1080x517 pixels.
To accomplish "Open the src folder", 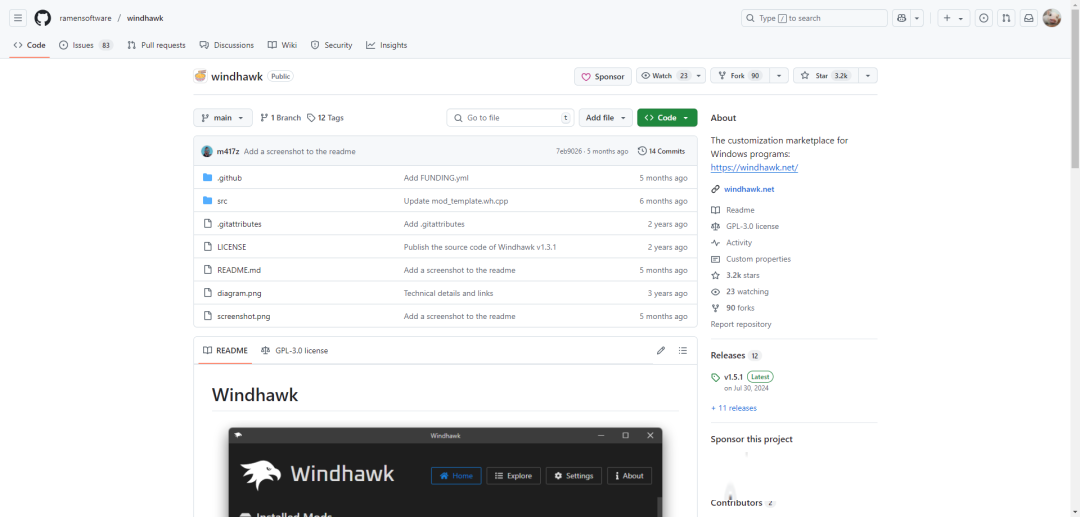I will (222, 201).
